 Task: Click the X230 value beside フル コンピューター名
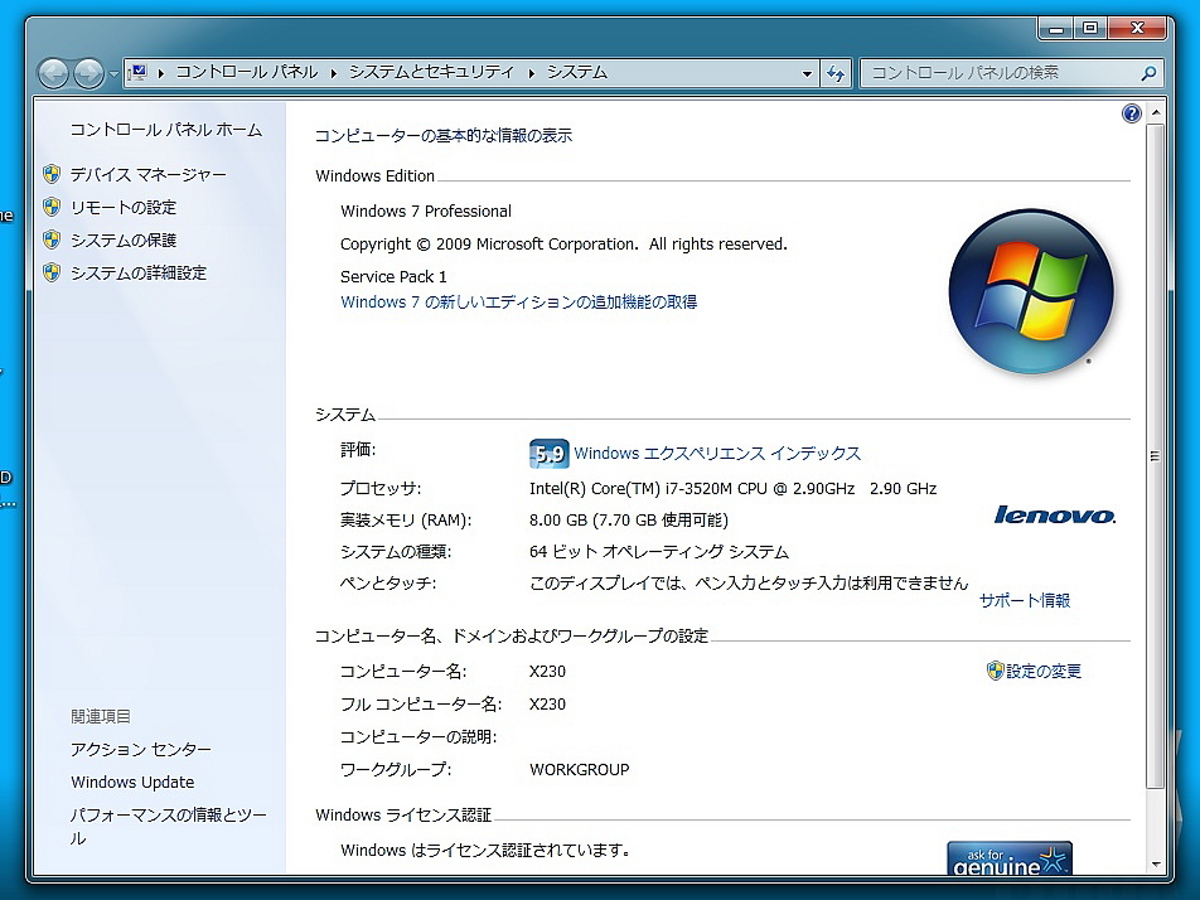point(547,705)
